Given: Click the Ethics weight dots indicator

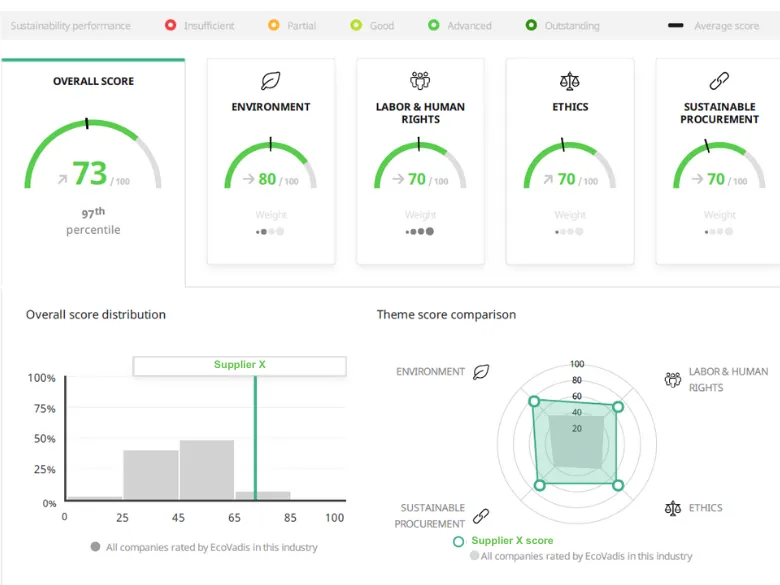Looking at the screenshot, I should (x=570, y=231).
